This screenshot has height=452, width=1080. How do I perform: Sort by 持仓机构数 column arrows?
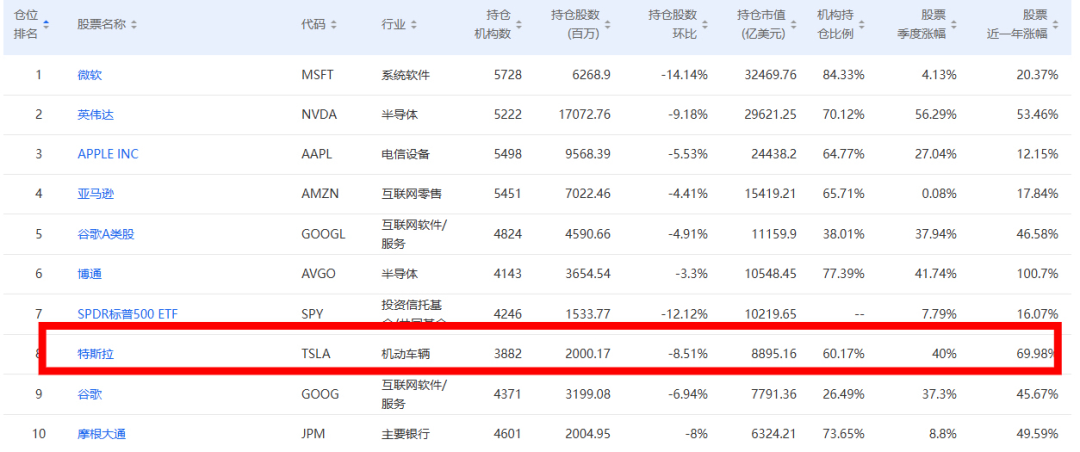coord(519,24)
